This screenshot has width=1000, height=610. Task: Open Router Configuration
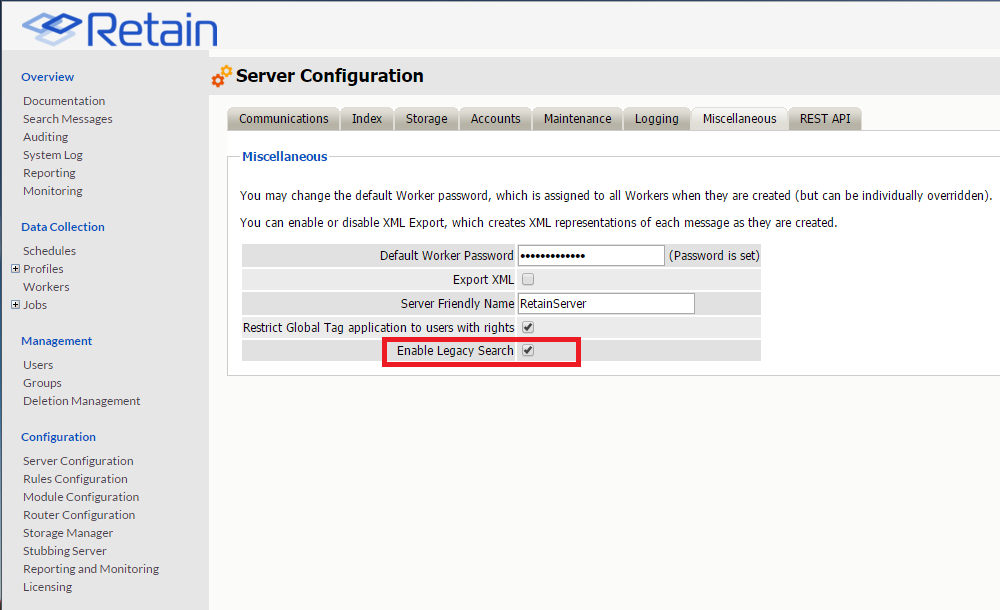[x=79, y=514]
